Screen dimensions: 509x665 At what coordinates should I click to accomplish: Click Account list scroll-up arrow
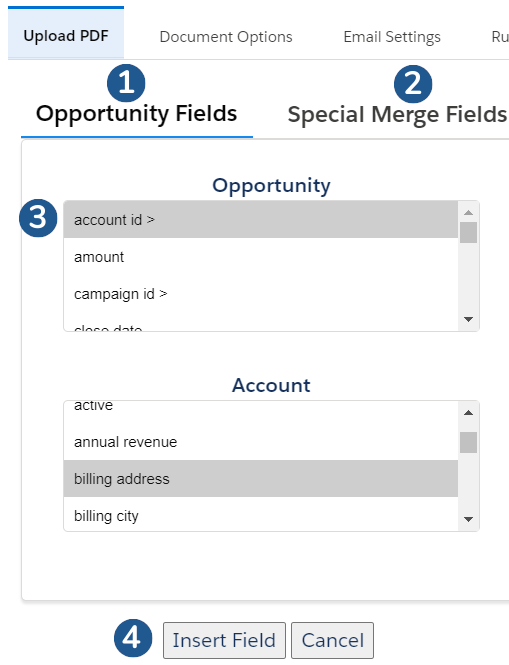point(468,413)
